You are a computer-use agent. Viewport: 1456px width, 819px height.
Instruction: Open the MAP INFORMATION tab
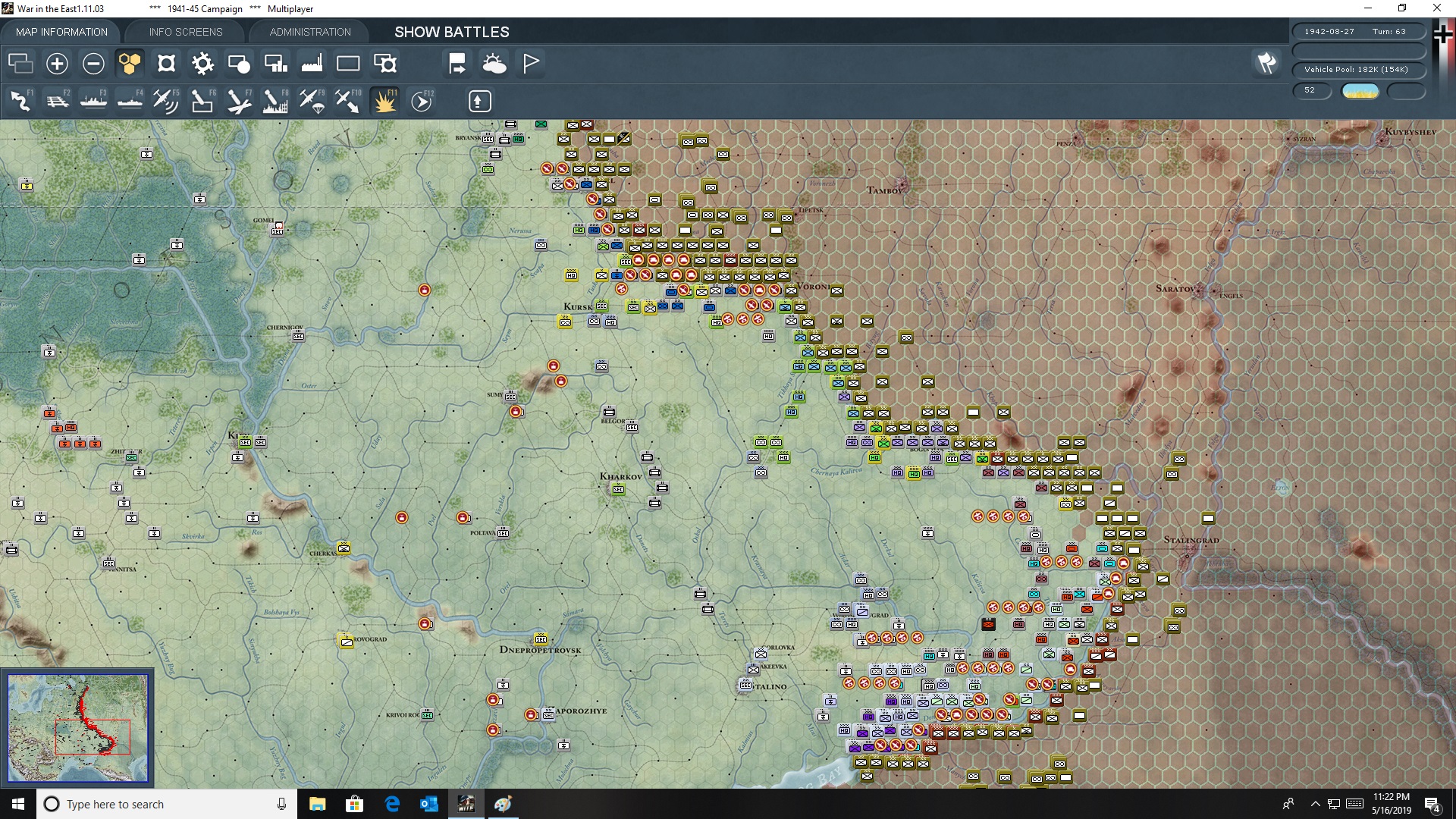61,32
